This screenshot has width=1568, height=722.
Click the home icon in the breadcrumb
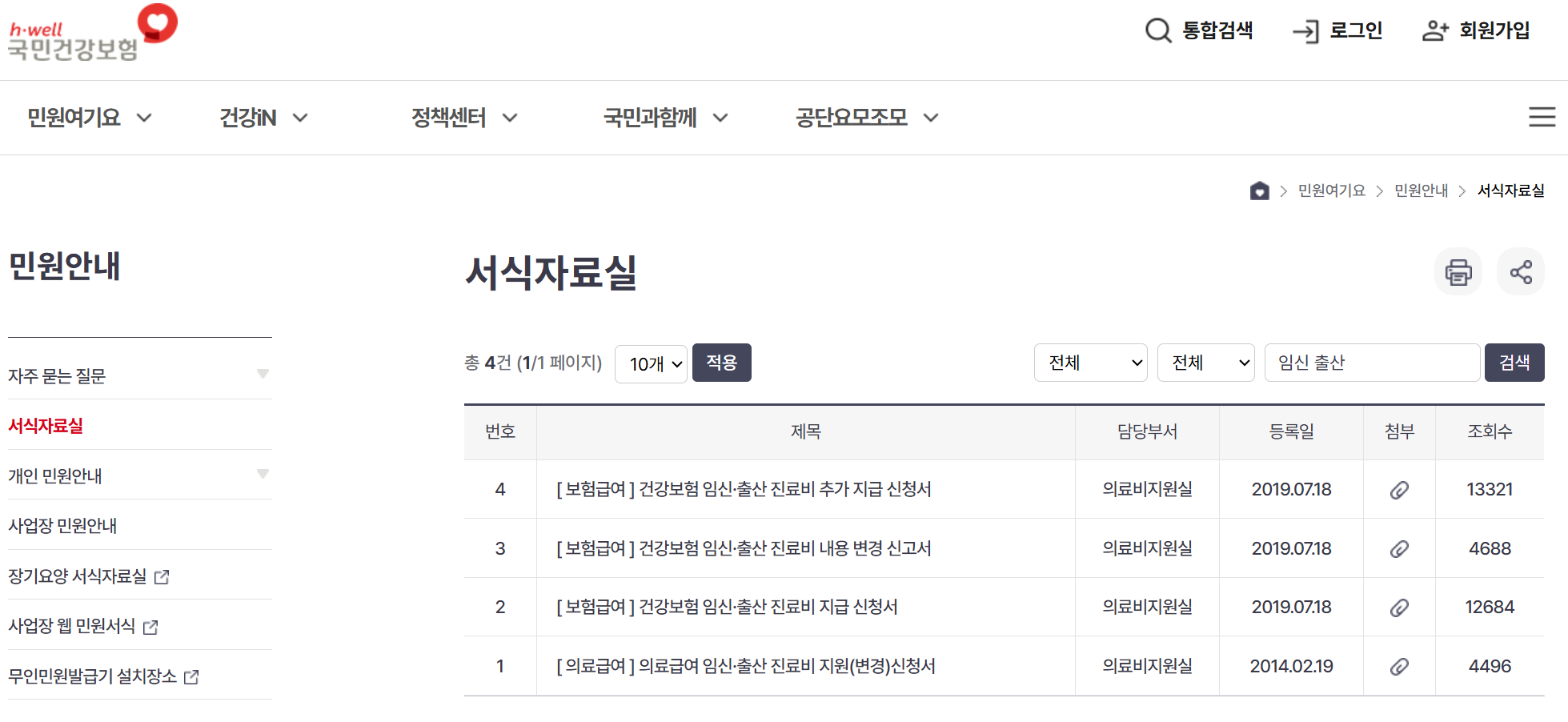click(1259, 191)
